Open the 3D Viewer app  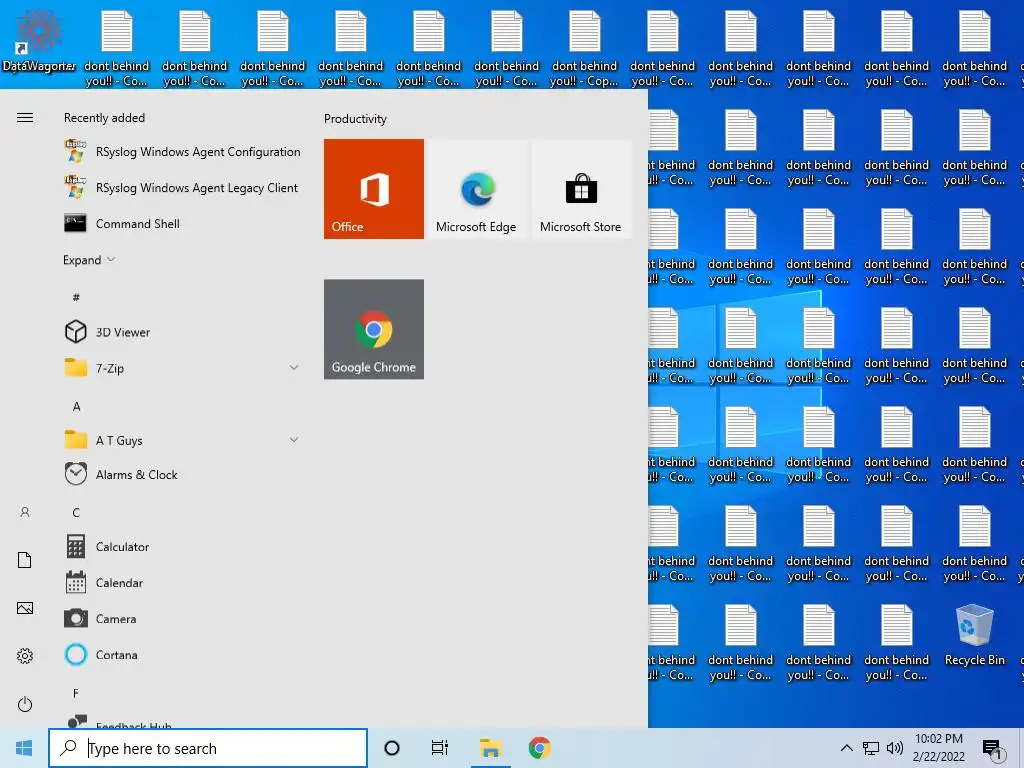183,332
